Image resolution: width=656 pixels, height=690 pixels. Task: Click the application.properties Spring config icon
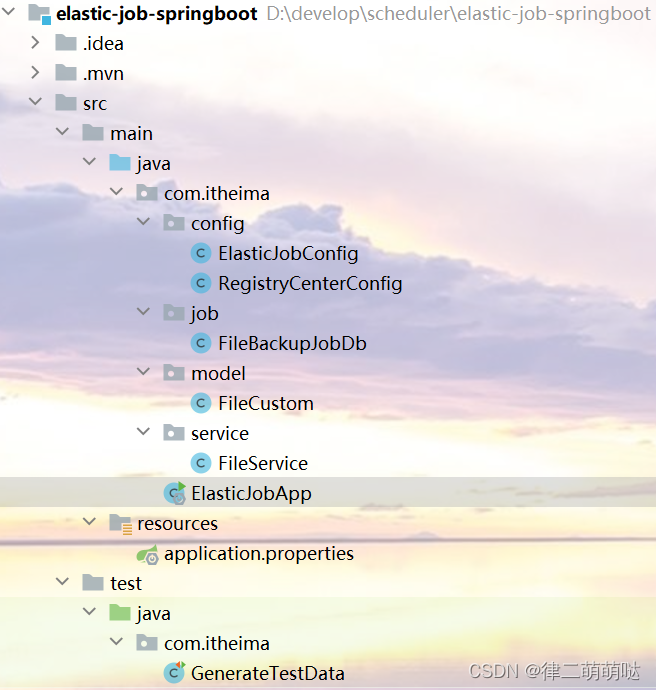[x=147, y=554]
